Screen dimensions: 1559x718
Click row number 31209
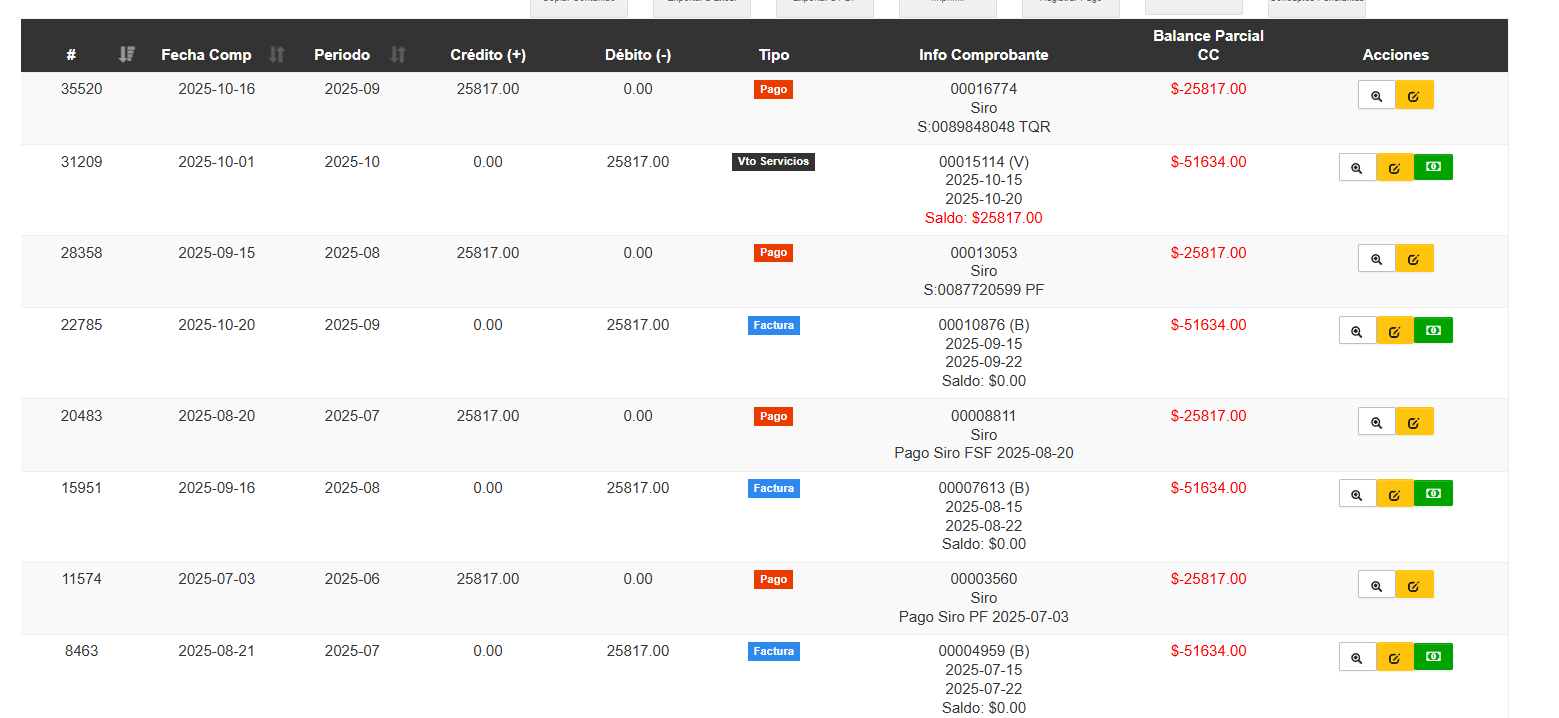coord(81,162)
